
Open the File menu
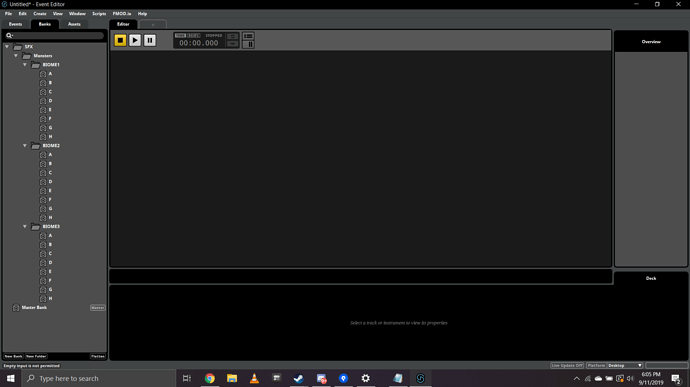(8, 14)
